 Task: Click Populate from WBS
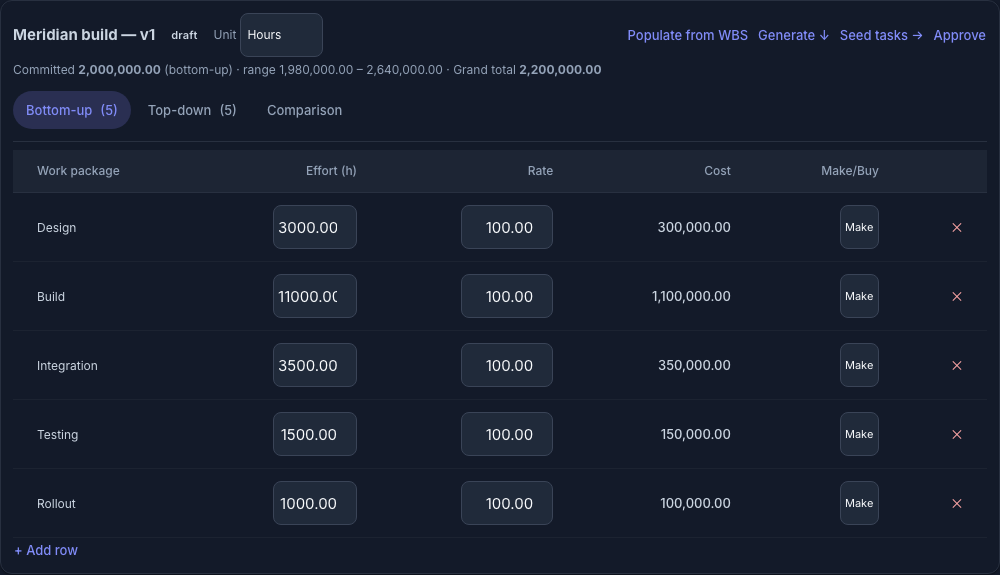tap(688, 35)
